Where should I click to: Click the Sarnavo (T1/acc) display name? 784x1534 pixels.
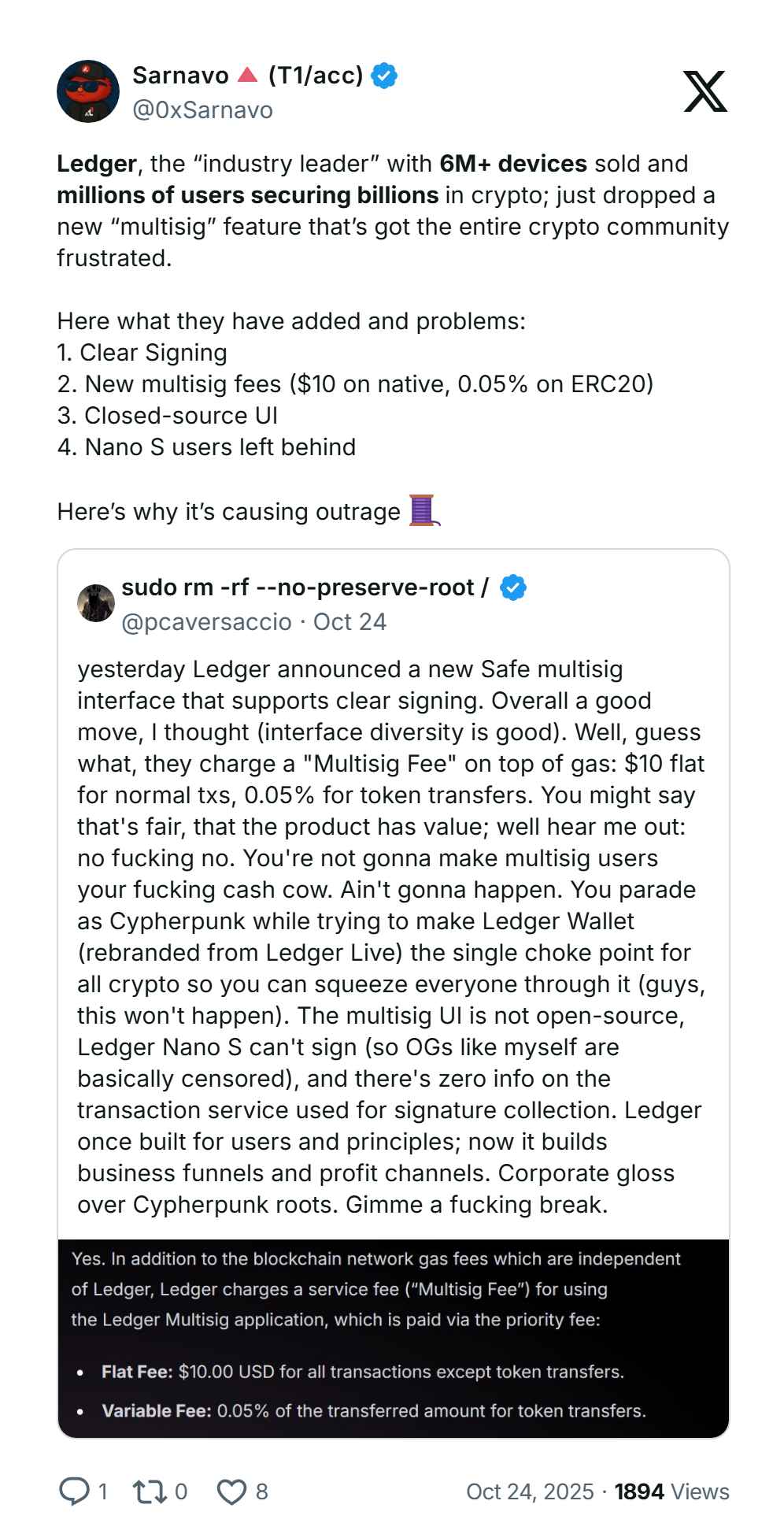[x=181, y=76]
